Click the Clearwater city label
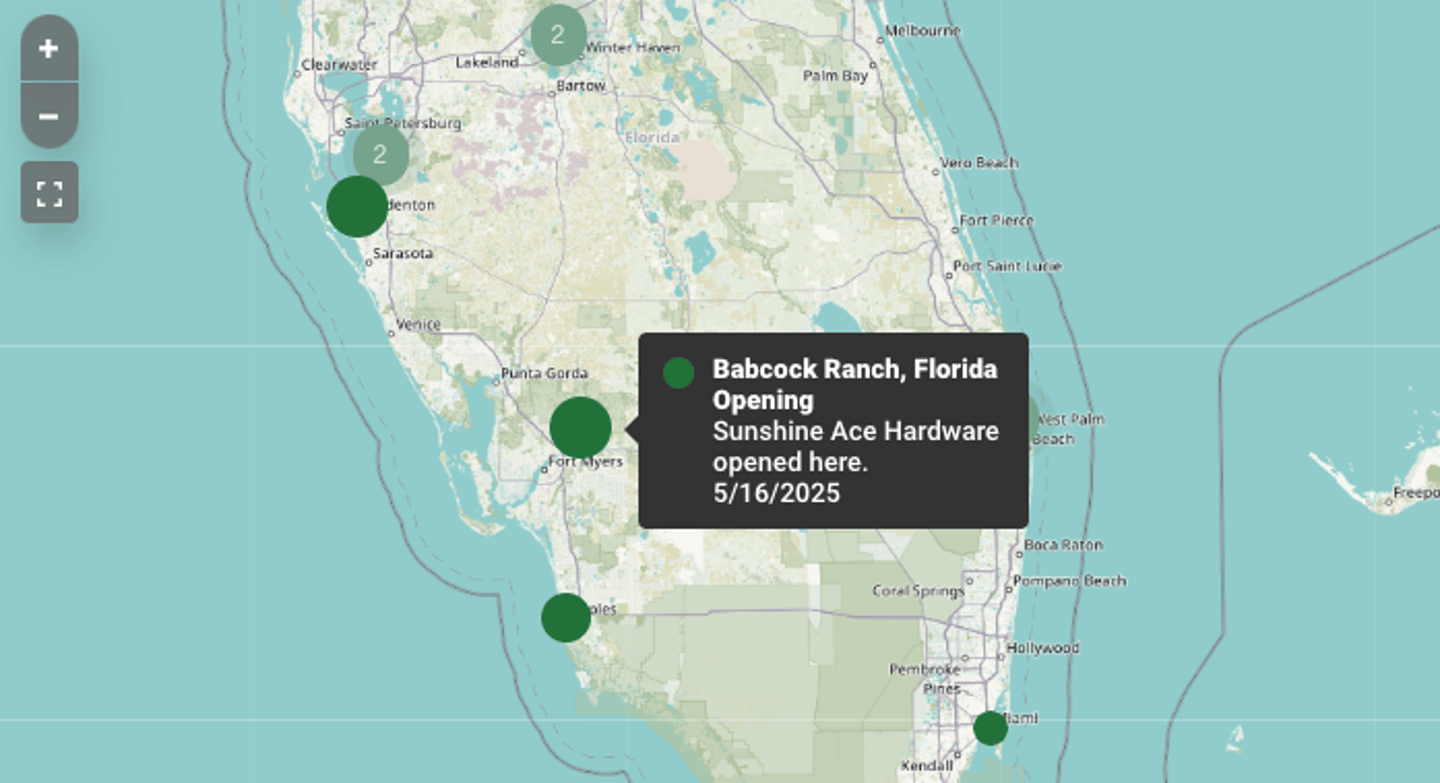The image size is (1440, 783). pyautogui.click(x=339, y=65)
